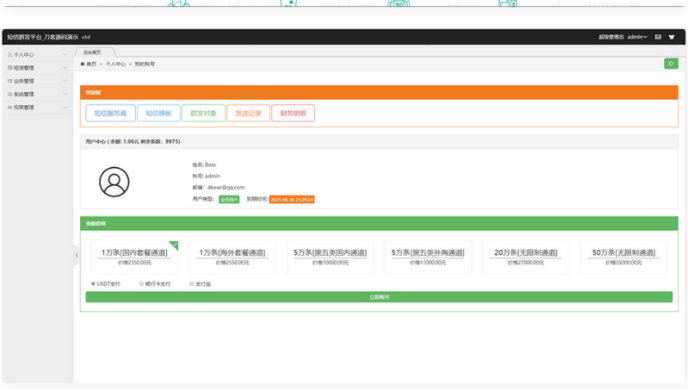Click the 账号: admin text in user info

pos(206,176)
